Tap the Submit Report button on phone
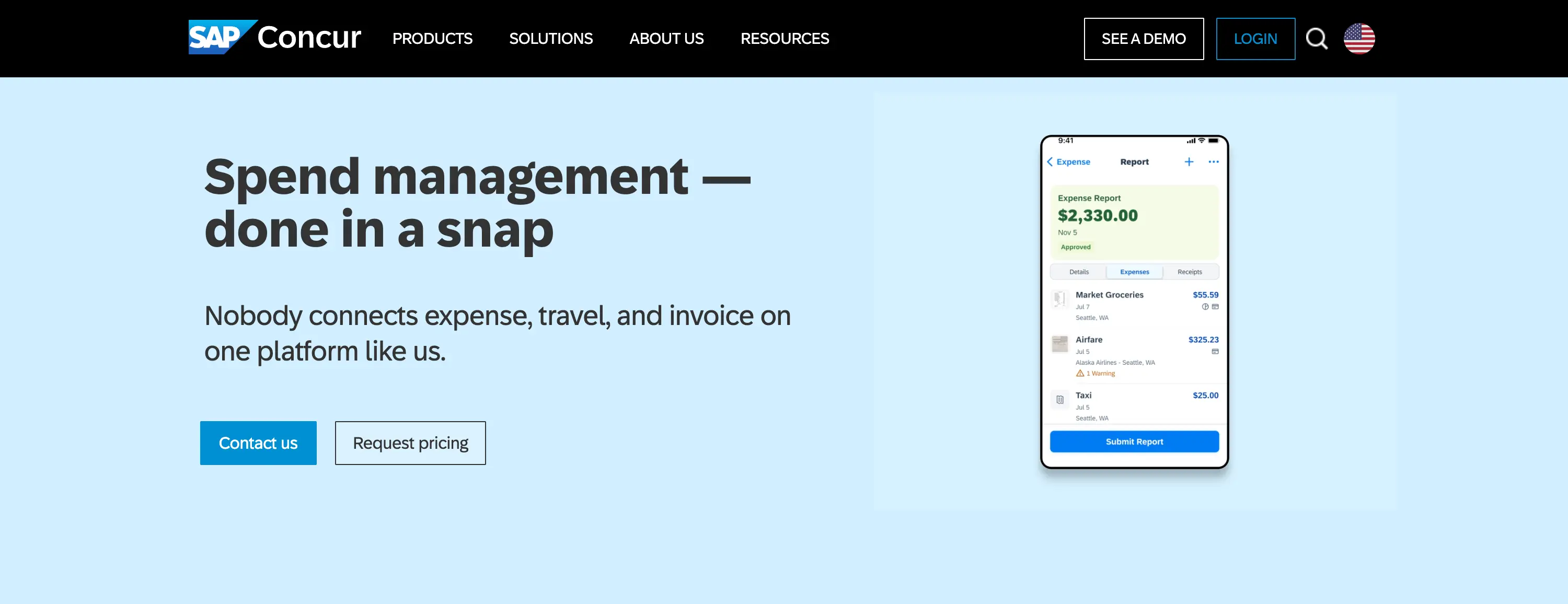Image resolution: width=1568 pixels, height=604 pixels. (1134, 442)
